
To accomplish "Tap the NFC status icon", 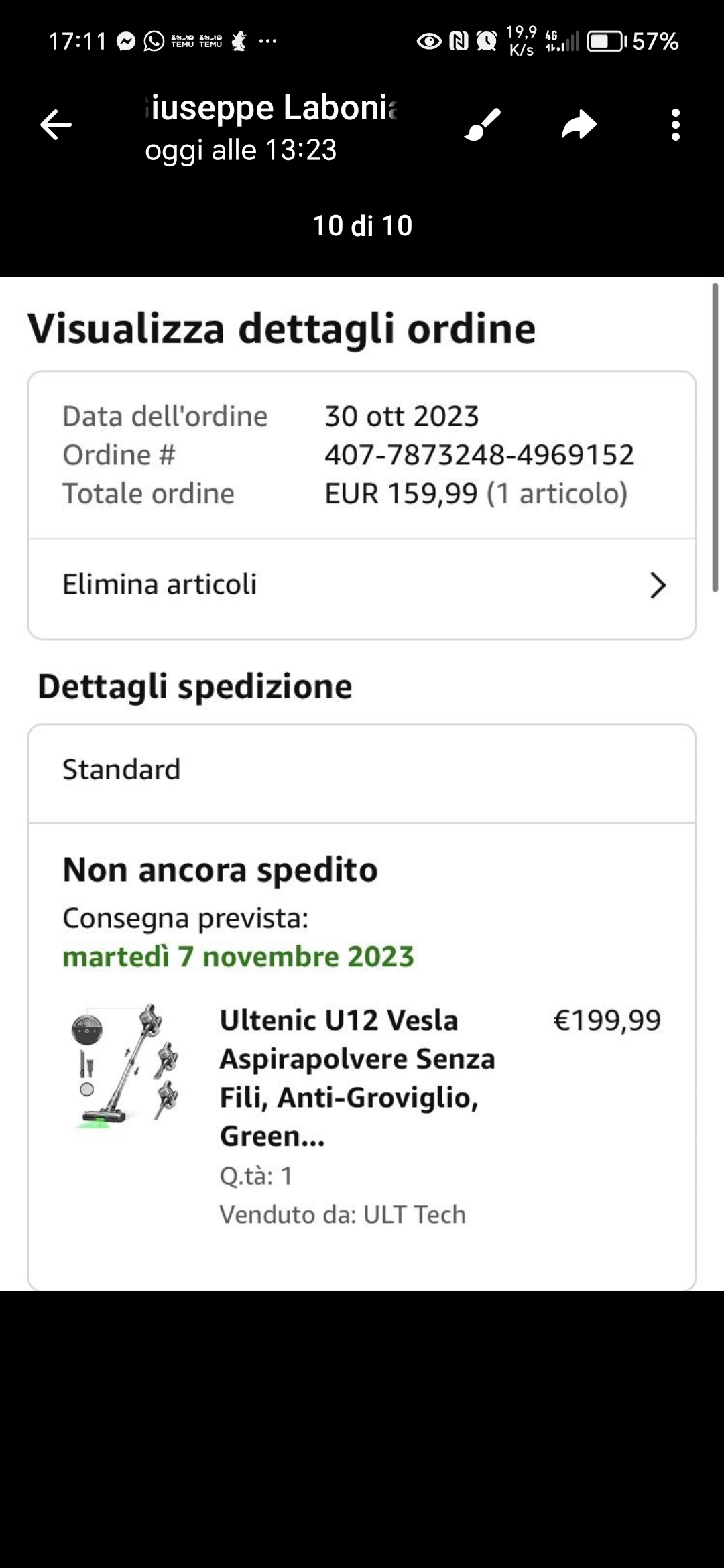I will tap(459, 42).
